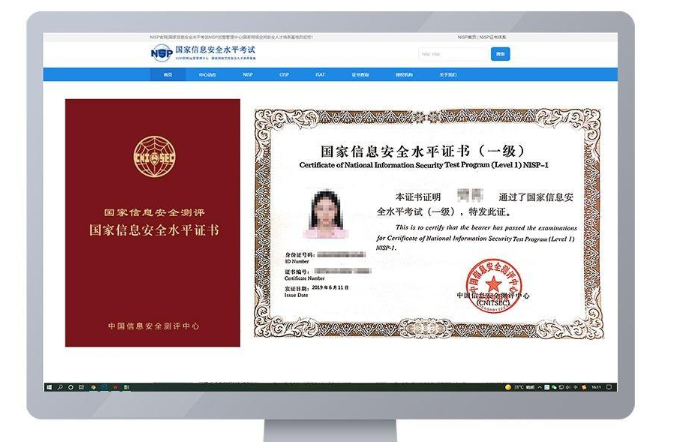692x442 pixels.
Task: Click the taskbar clock
Action: [x=596, y=387]
